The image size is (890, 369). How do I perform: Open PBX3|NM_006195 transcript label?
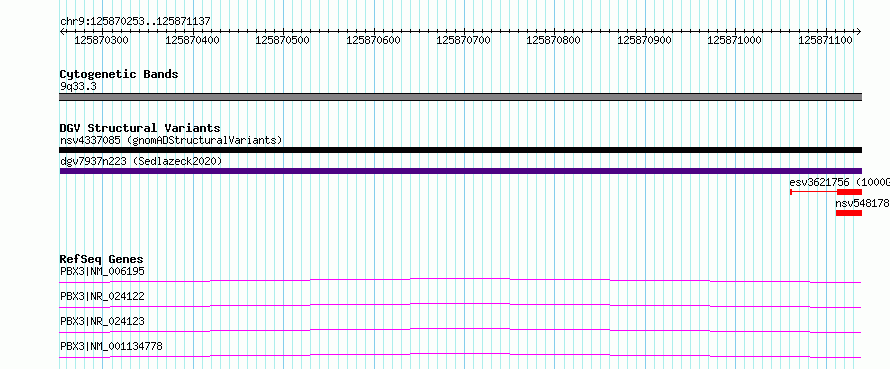[x=102, y=271]
